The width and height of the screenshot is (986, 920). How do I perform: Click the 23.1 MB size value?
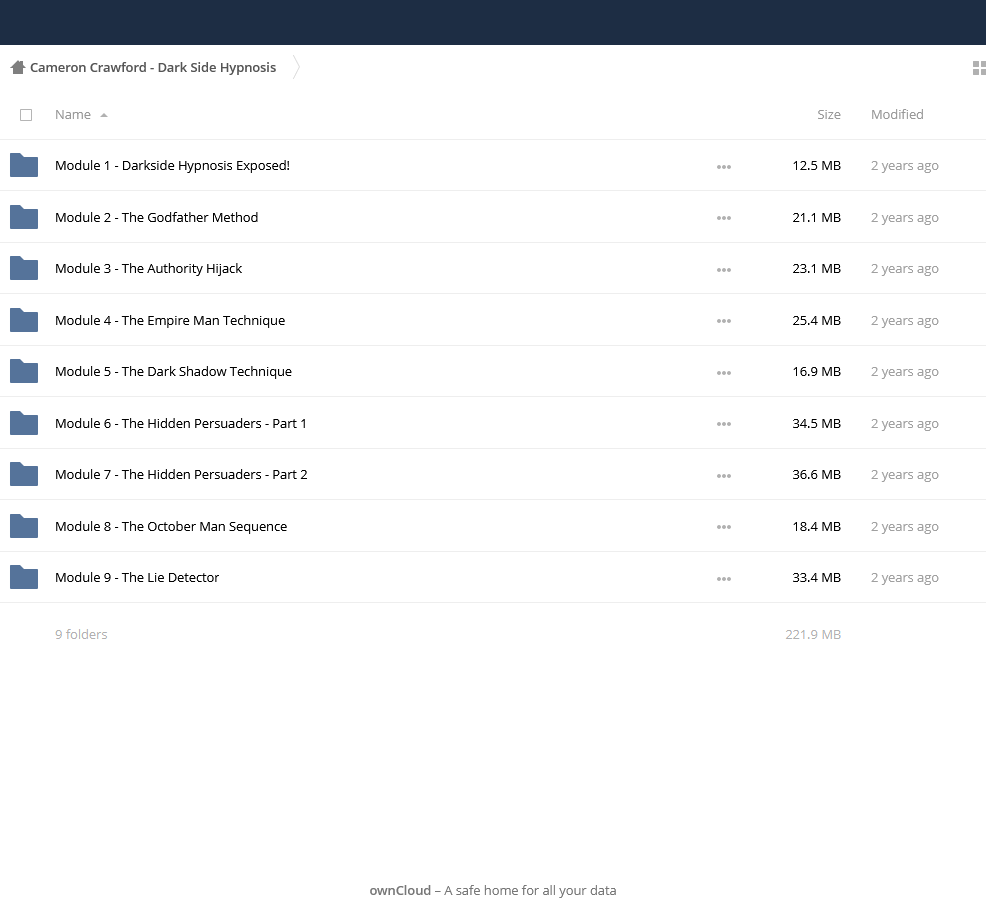816,269
